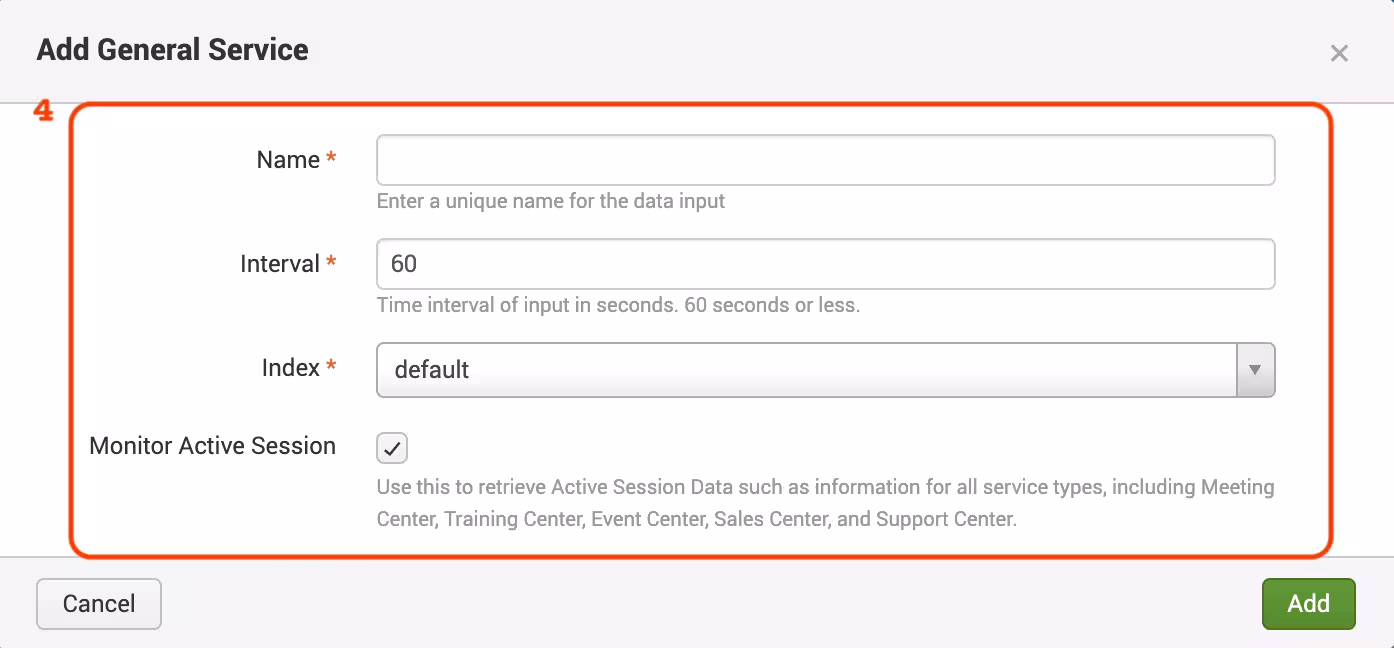1394x648 pixels.
Task: Click the Name text field
Action: pos(825,160)
